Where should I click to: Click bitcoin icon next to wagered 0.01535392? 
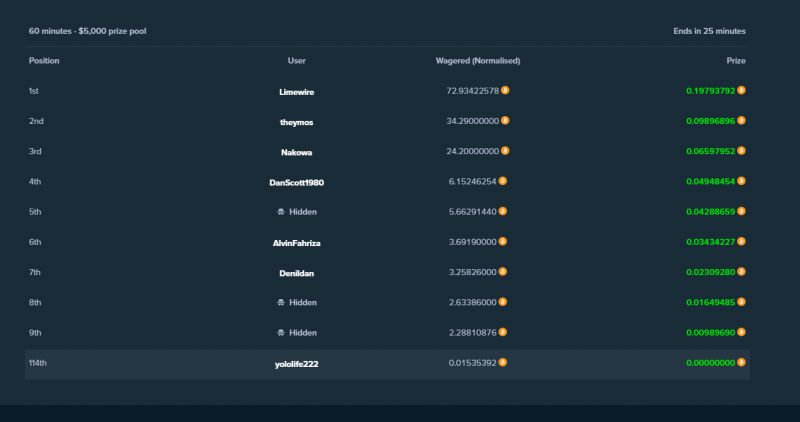(503, 362)
